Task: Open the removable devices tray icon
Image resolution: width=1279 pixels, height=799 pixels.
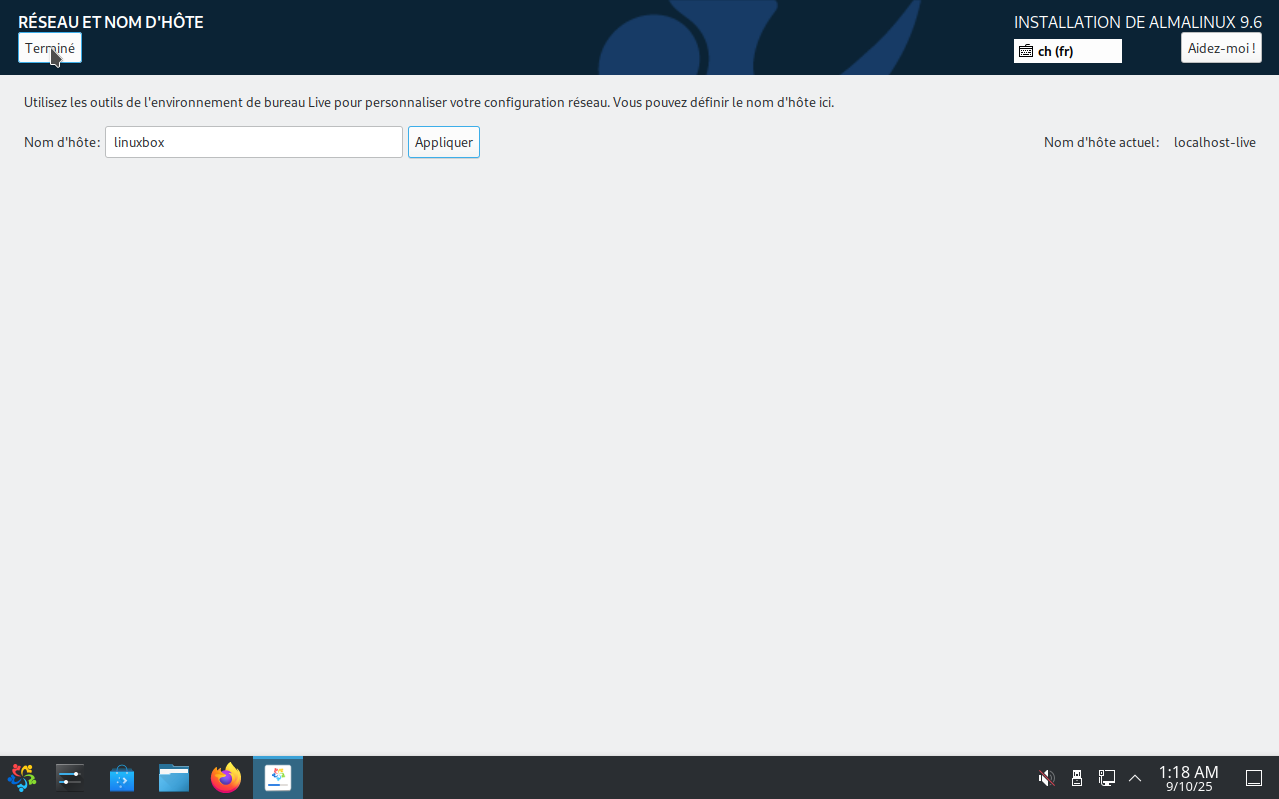Action: pos(1077,777)
